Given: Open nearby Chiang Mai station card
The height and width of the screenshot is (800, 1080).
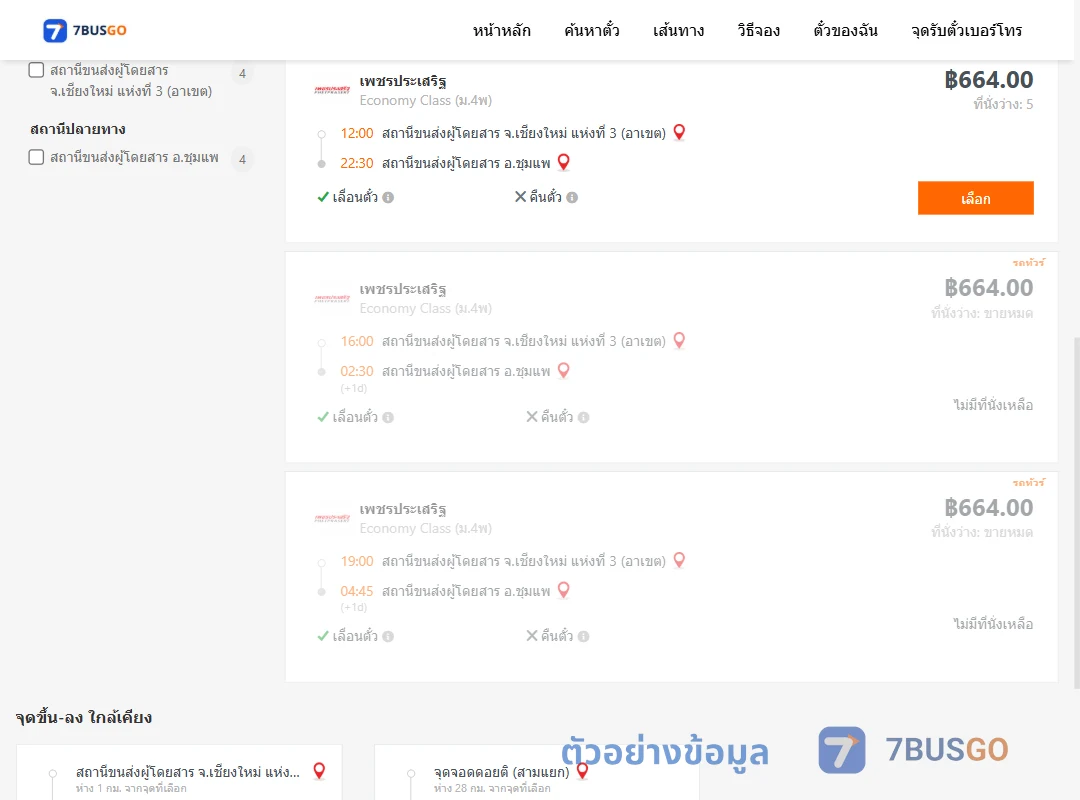Looking at the screenshot, I should 179,772.
